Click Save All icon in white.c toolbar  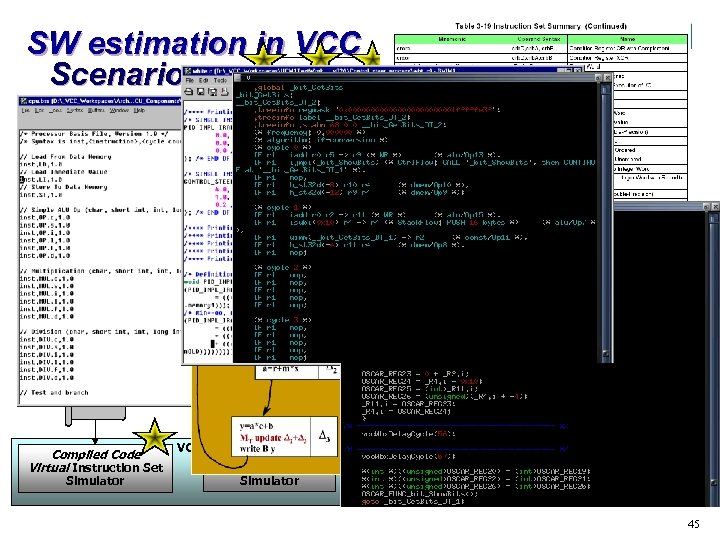(213, 92)
